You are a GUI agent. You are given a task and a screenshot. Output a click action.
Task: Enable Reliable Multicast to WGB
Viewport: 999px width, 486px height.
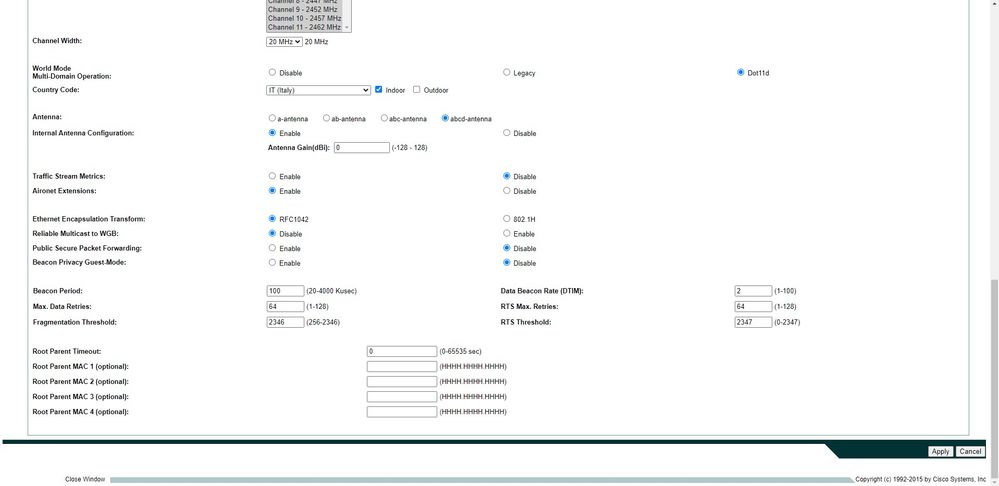click(507, 233)
